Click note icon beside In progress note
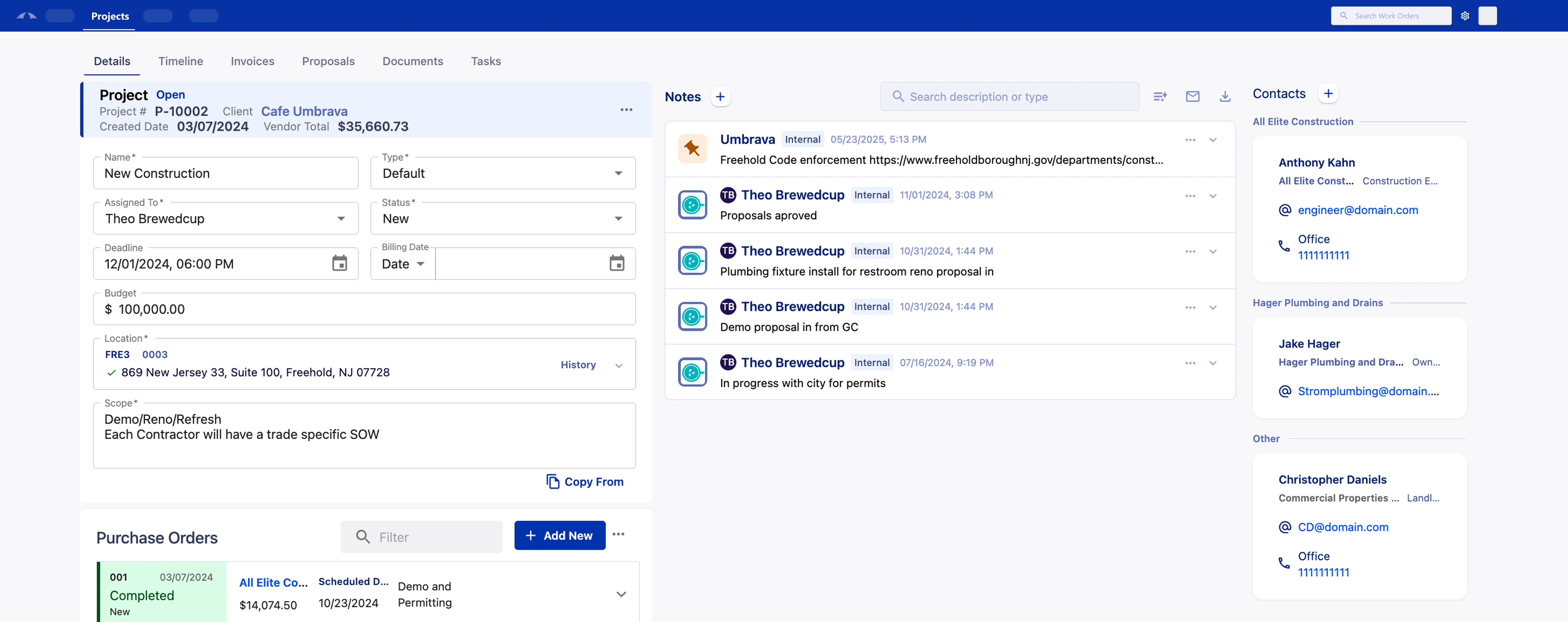Viewport: 1568px width, 622px height. (x=692, y=372)
